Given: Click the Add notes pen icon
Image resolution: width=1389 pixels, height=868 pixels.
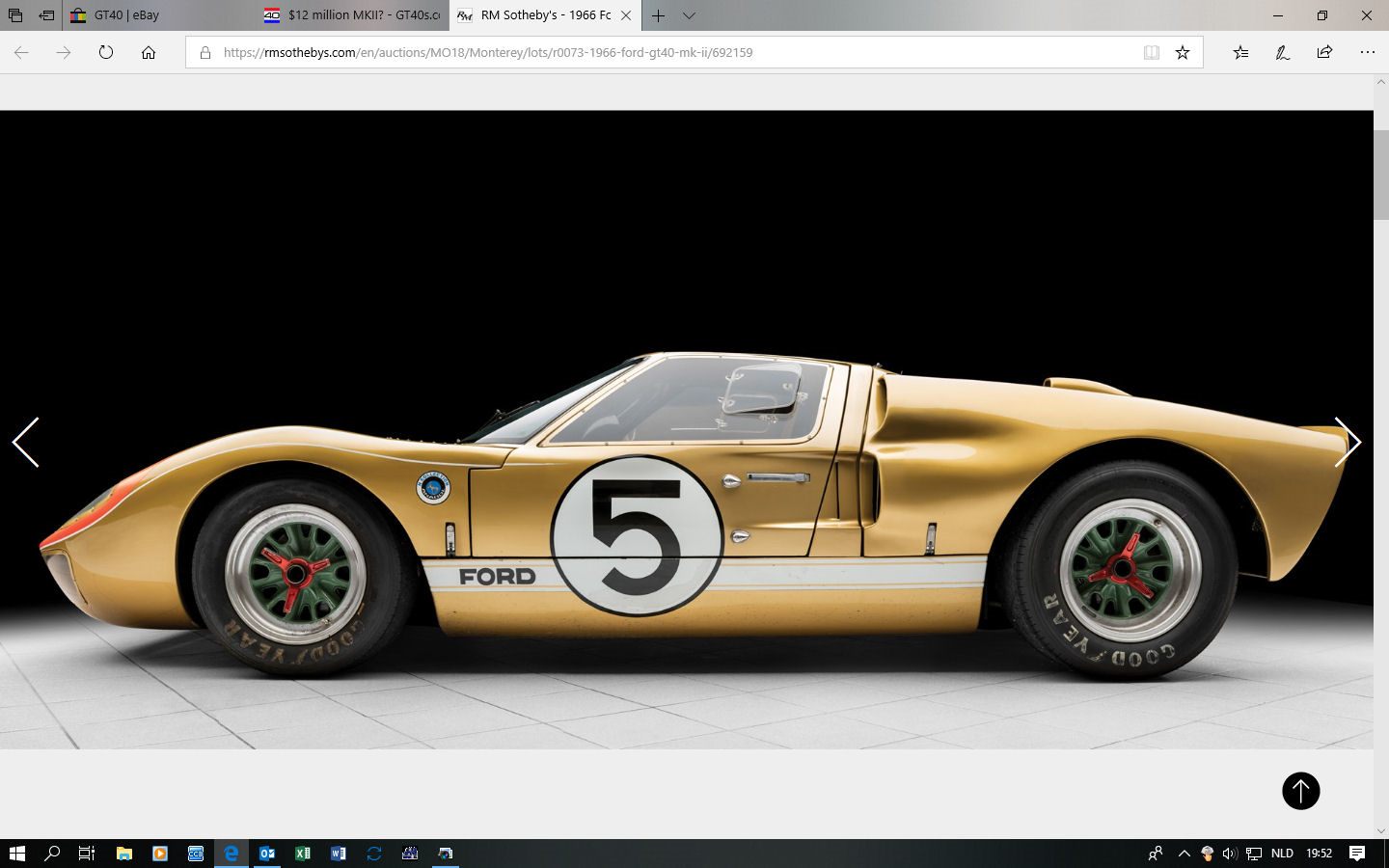Looking at the screenshot, I should (x=1283, y=52).
